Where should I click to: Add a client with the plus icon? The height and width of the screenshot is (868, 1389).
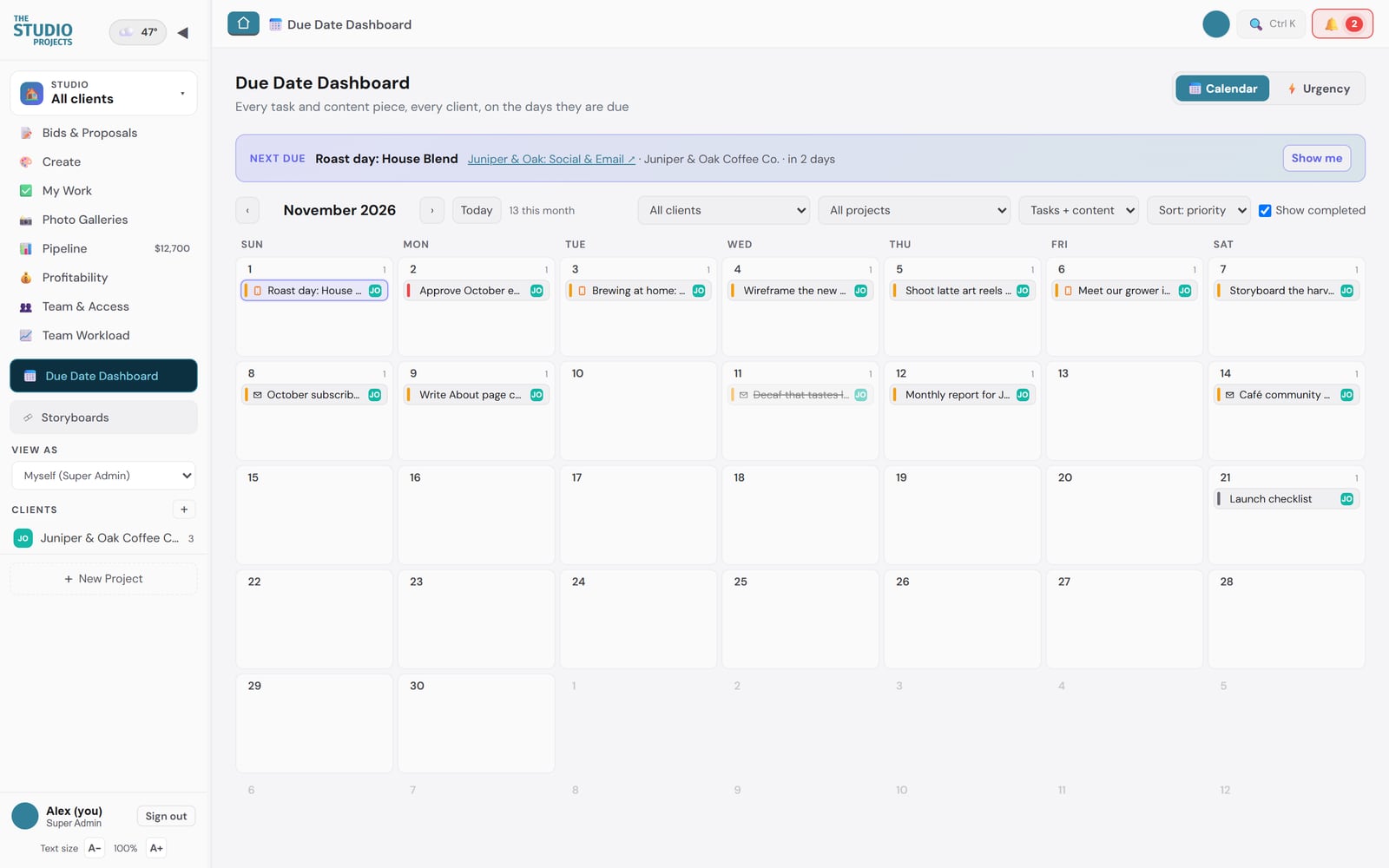tap(184, 510)
